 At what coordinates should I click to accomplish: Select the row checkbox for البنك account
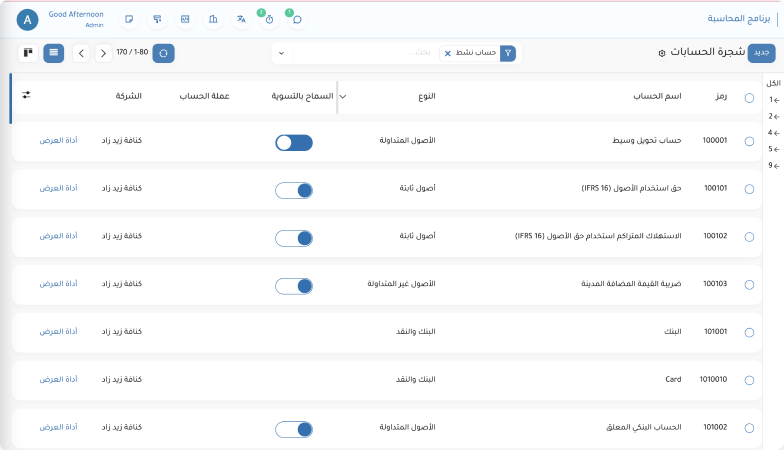coord(749,332)
